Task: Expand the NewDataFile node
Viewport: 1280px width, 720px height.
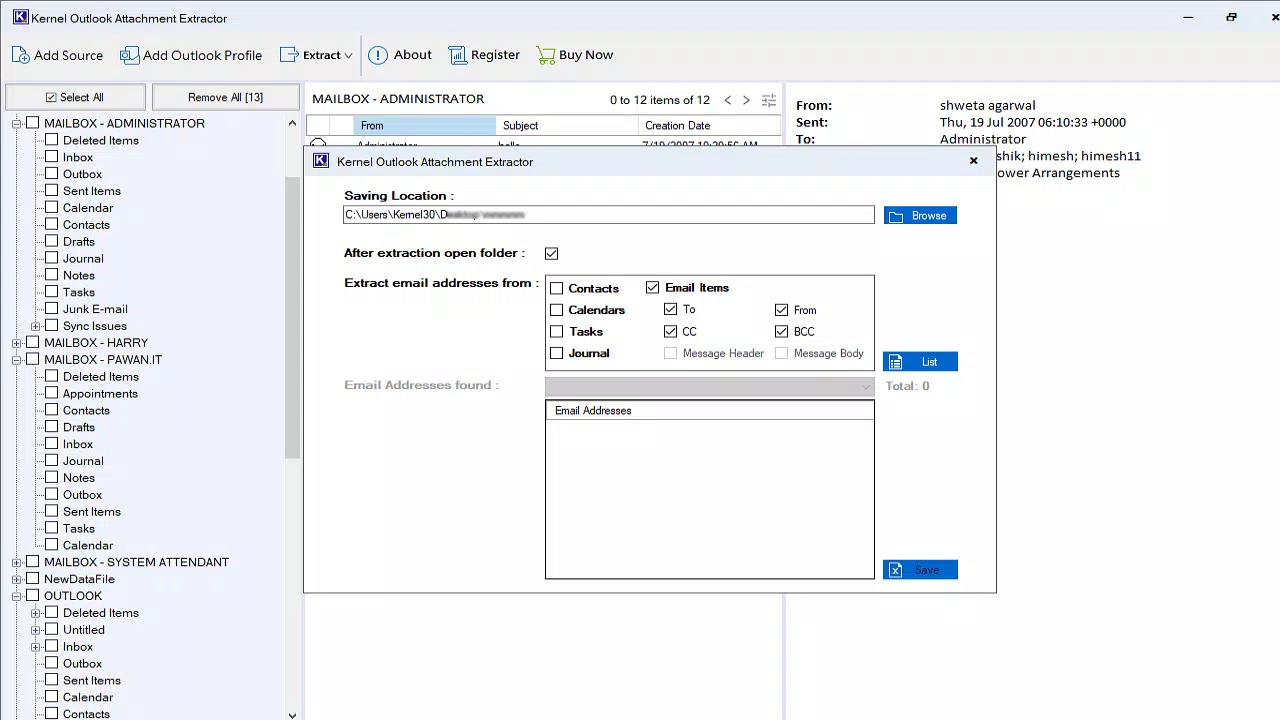Action: click(17, 580)
